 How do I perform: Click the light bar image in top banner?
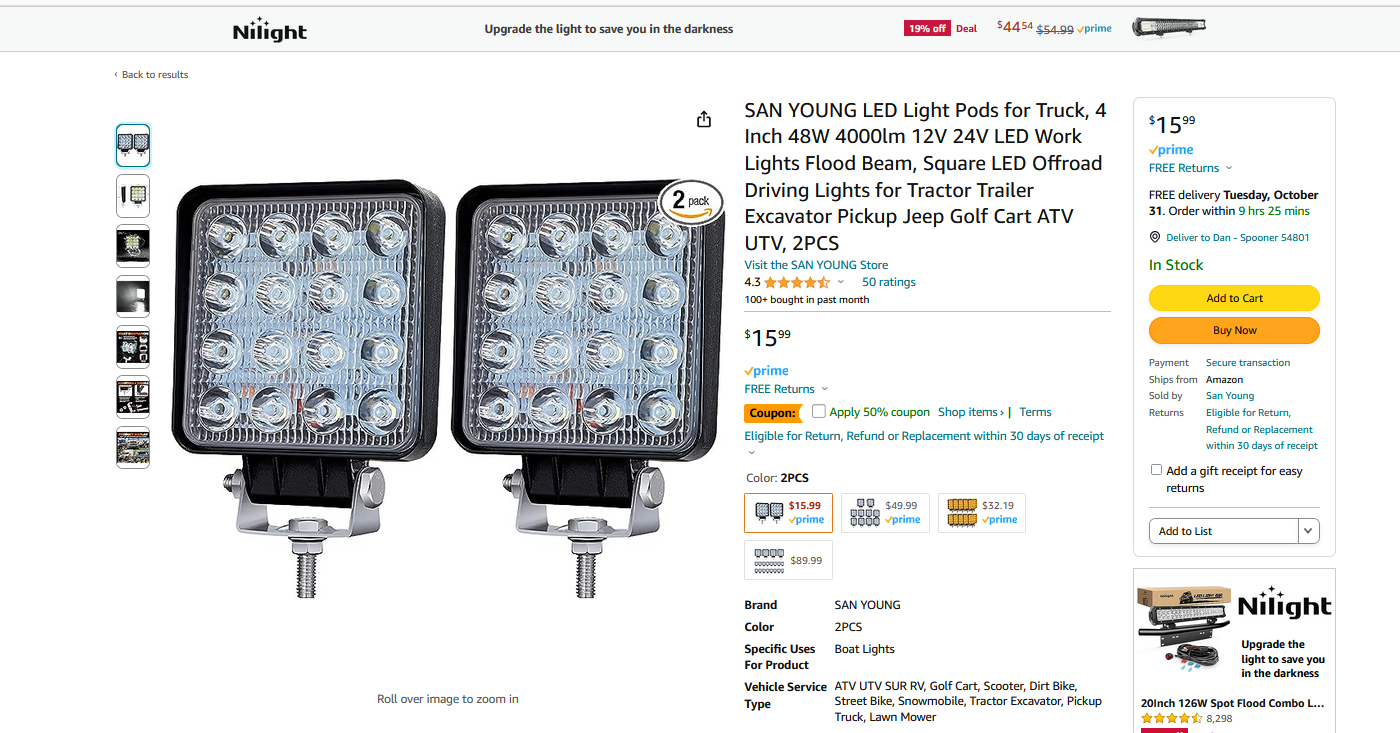click(1168, 27)
